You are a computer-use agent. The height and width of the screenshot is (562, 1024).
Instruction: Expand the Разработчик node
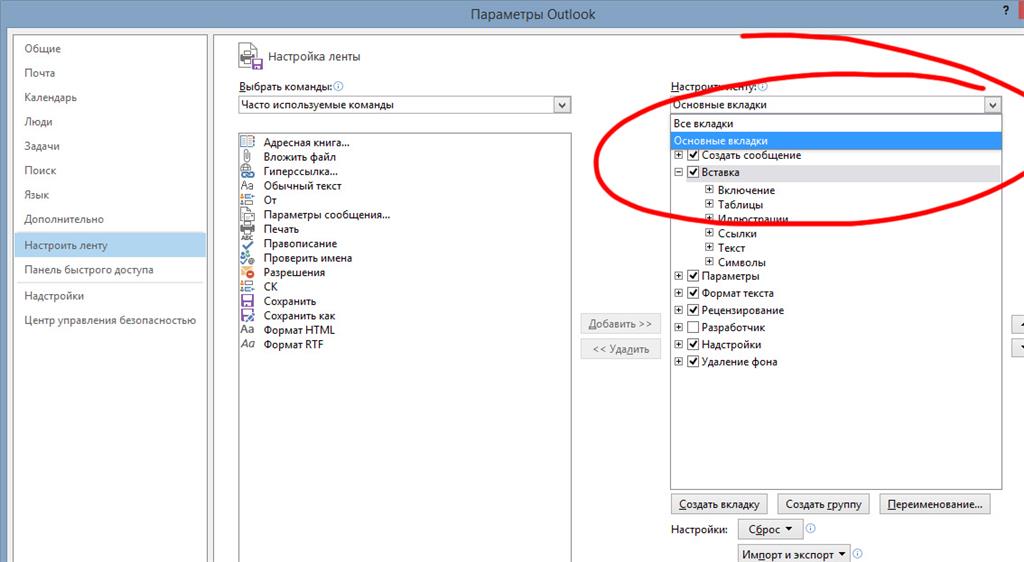(x=679, y=327)
